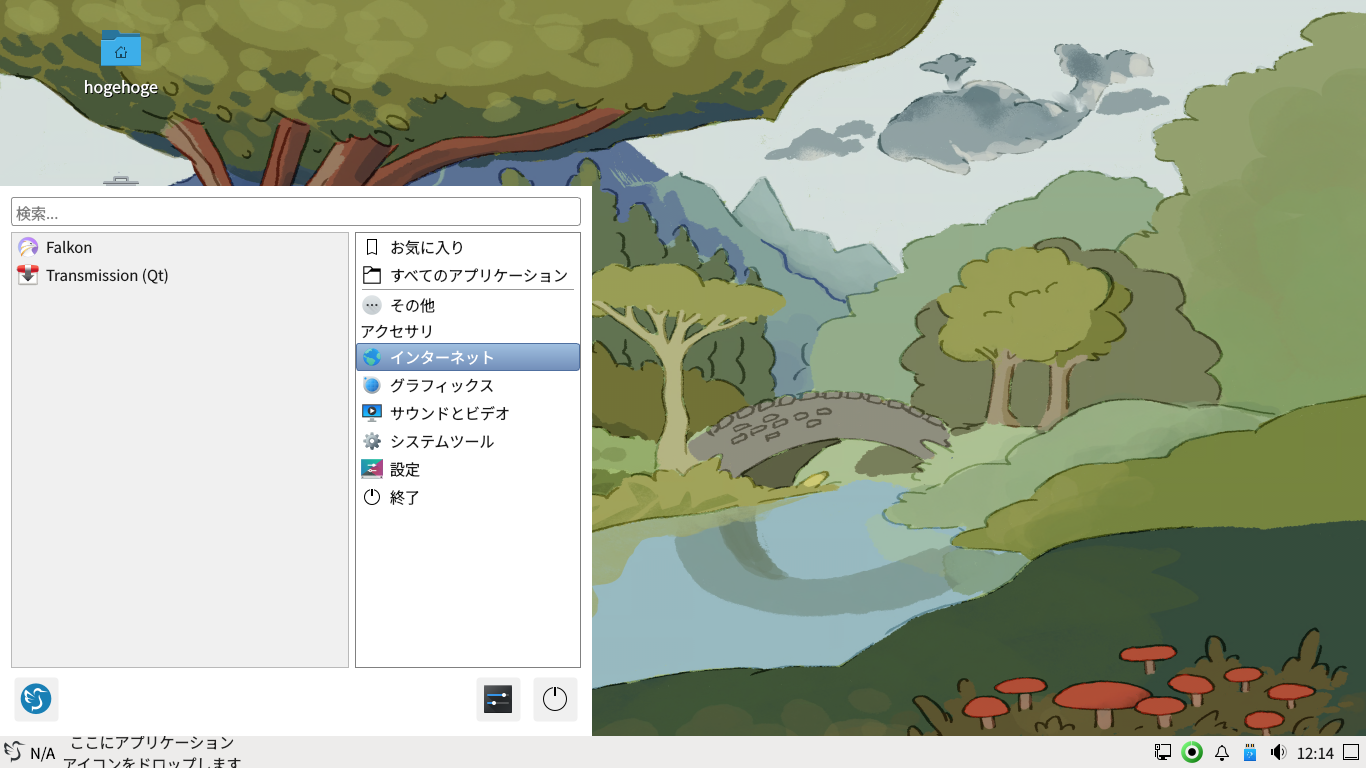Image resolution: width=1366 pixels, height=768 pixels.
Task: Click the power button in menu footer
Action: click(x=555, y=699)
